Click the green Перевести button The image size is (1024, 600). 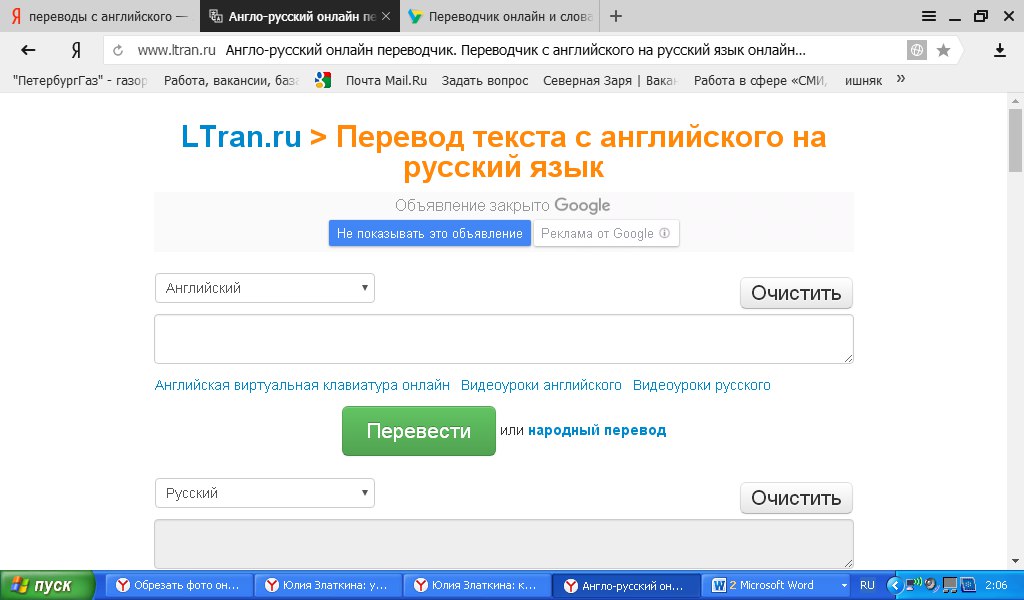click(419, 431)
